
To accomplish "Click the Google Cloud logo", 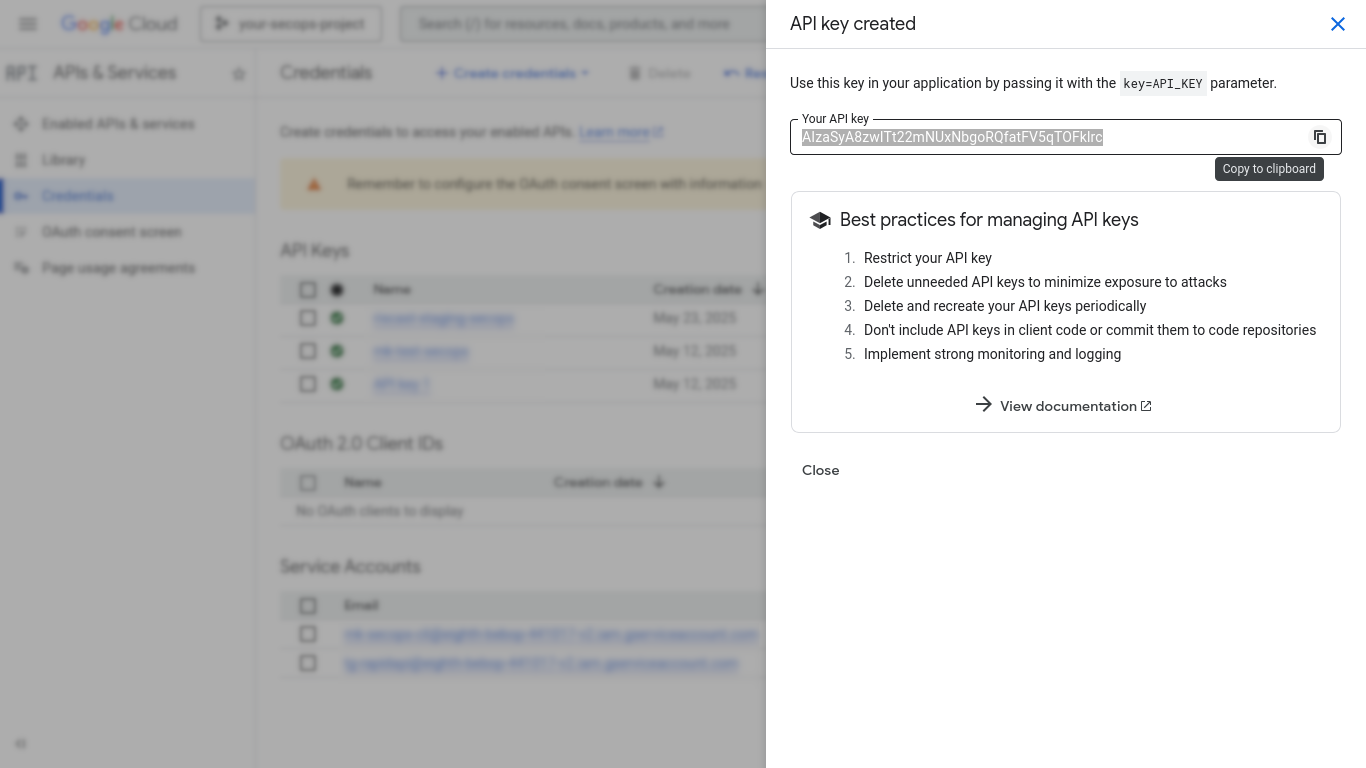I will [x=119, y=23].
